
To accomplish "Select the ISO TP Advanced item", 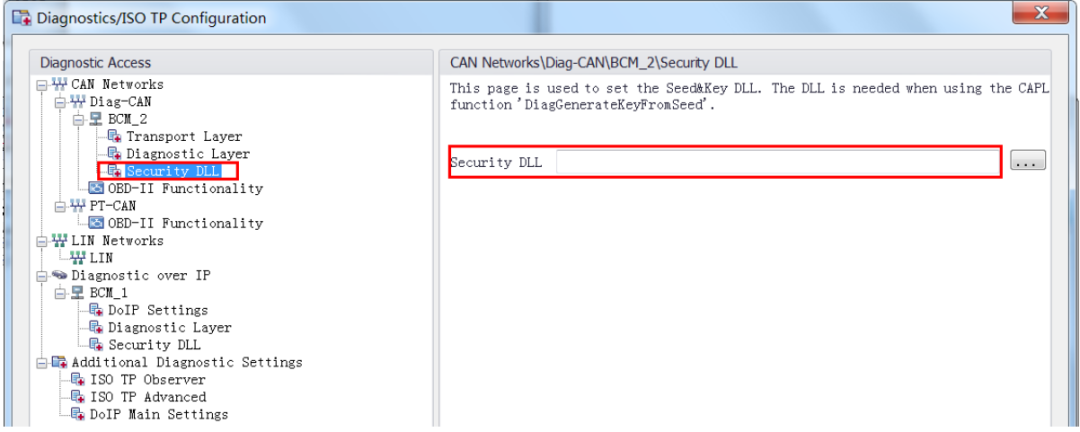I will (x=148, y=397).
